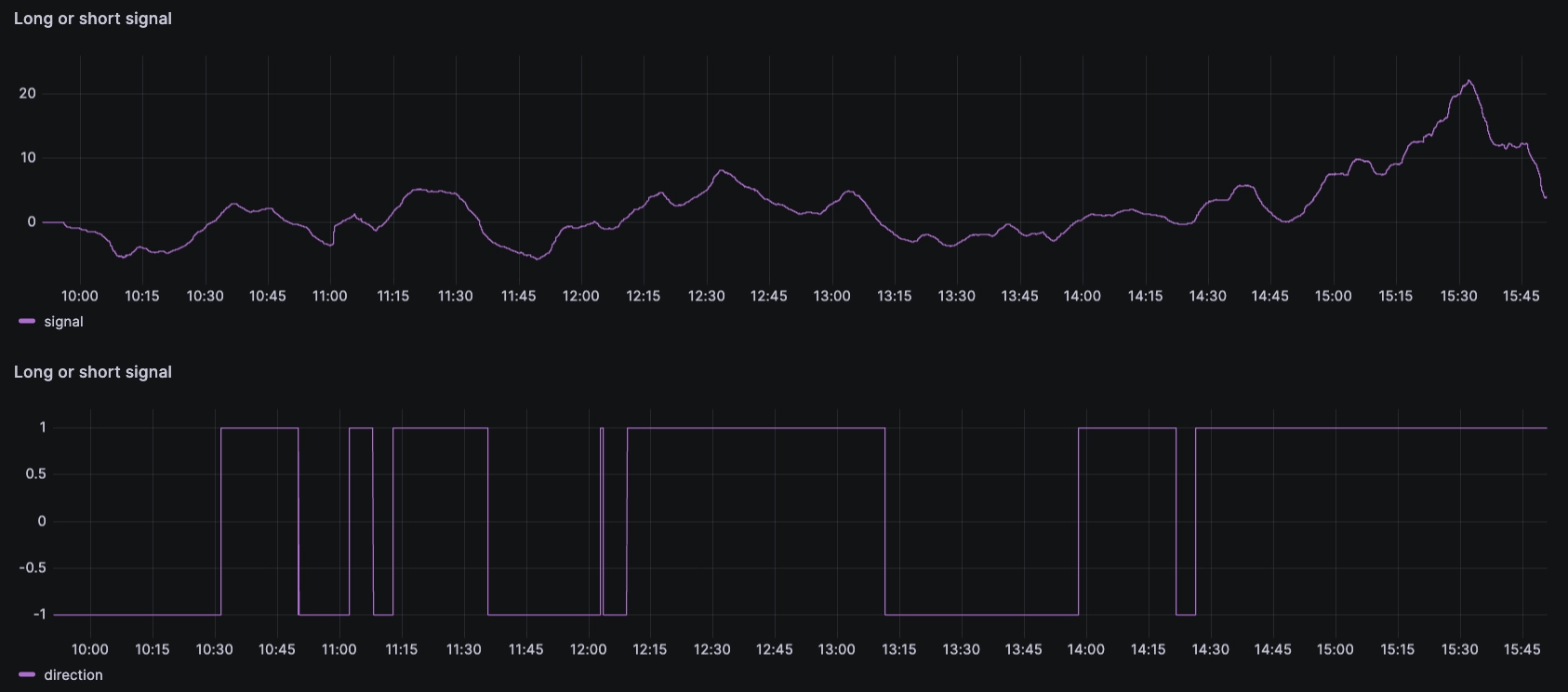Viewport: 1568px width, 692px height.
Task: Click the 11:15 time label in the signal chart
Action: pos(392,296)
